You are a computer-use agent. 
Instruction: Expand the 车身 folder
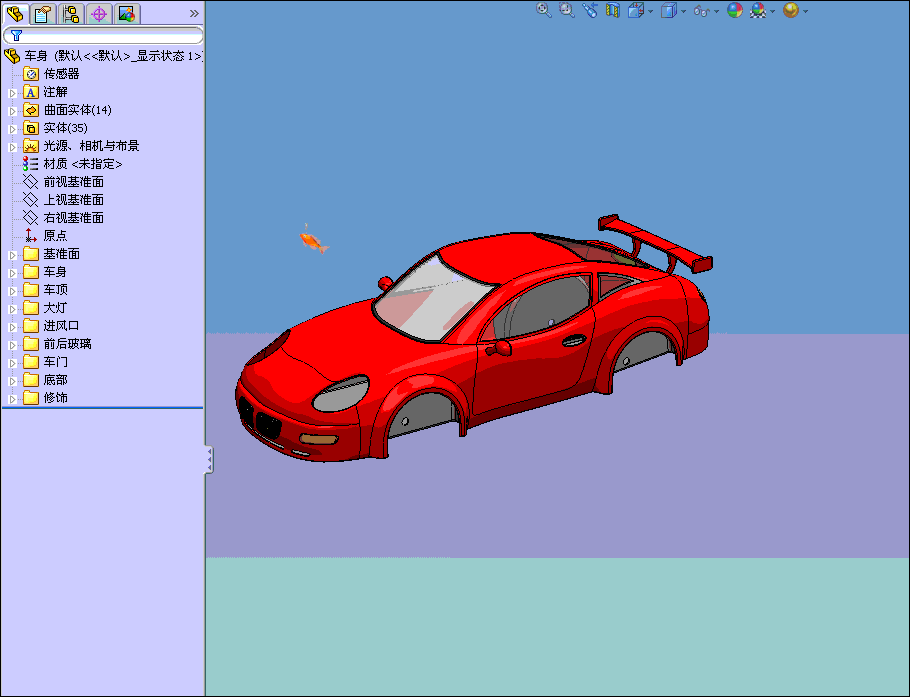tap(13, 273)
